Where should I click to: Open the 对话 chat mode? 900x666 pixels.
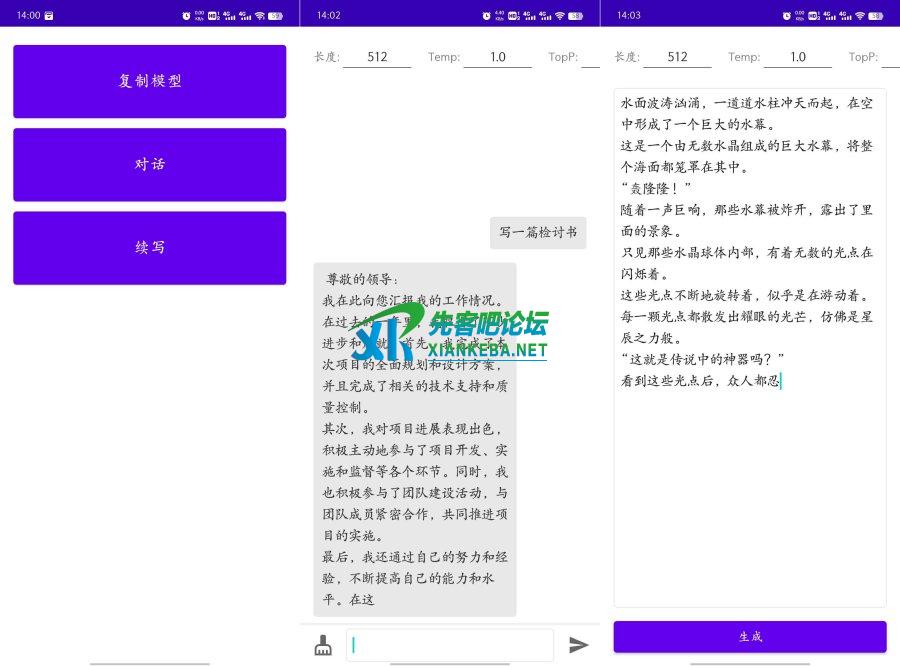150,165
